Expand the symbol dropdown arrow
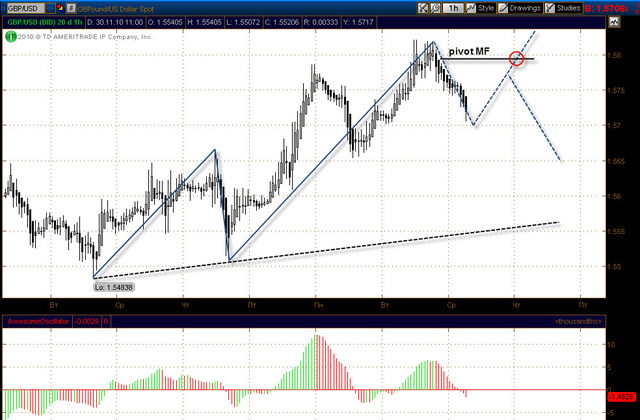640x420 pixels. [x=52, y=7]
